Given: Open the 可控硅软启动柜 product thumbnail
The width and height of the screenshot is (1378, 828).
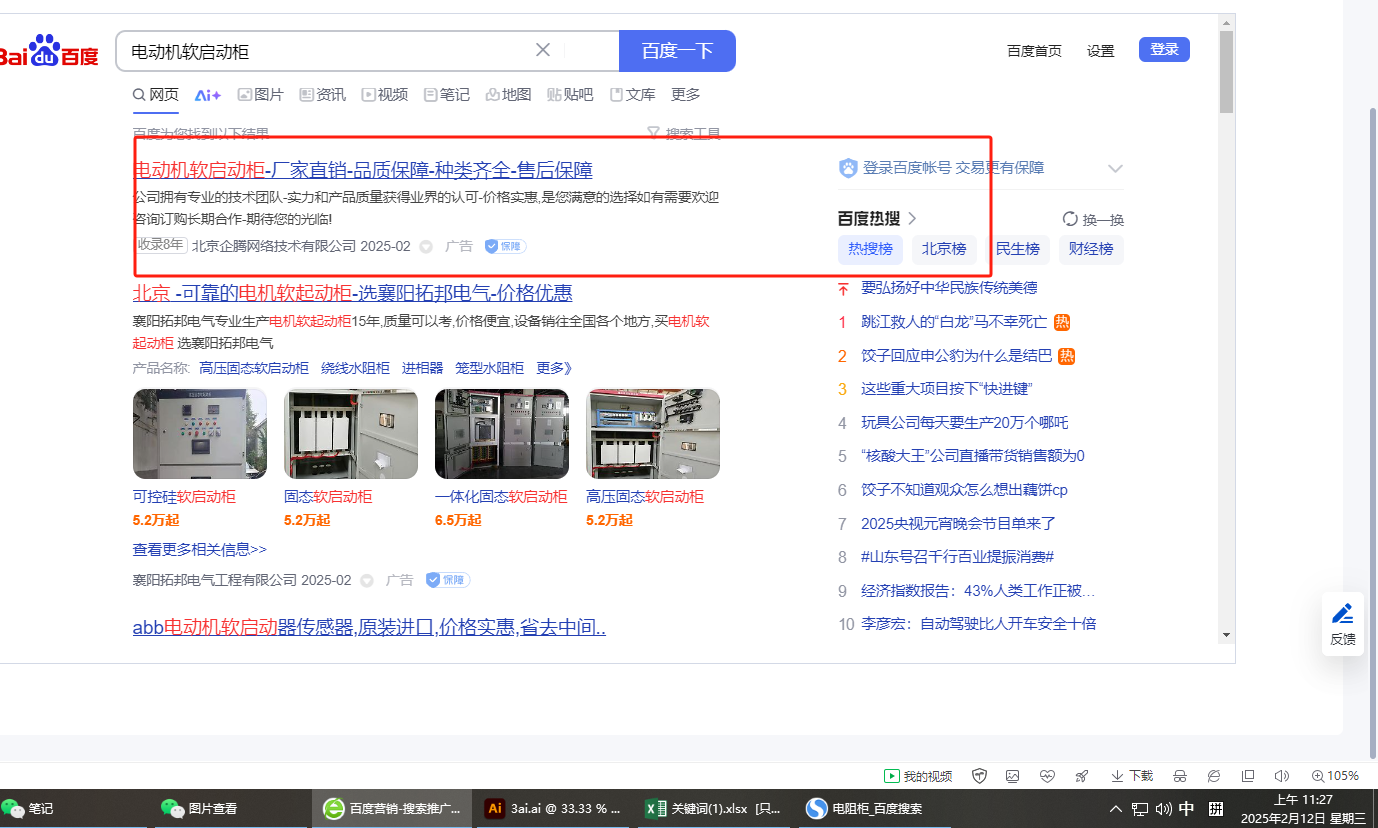Looking at the screenshot, I should (x=200, y=434).
